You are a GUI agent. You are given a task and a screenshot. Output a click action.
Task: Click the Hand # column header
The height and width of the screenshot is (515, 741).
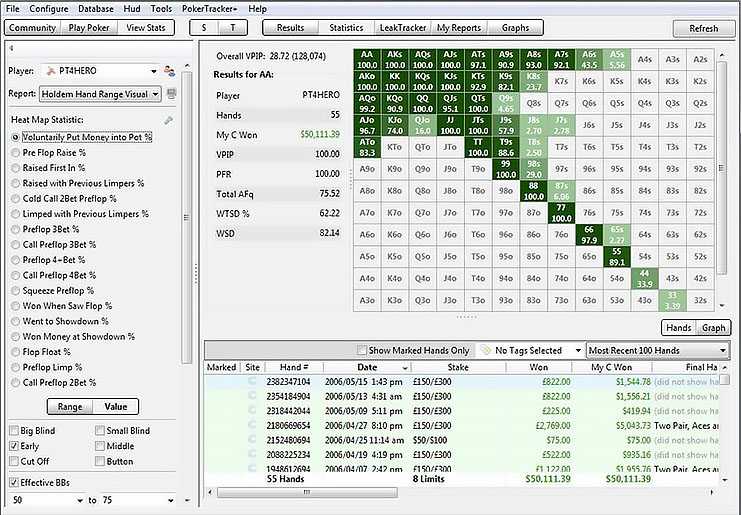294,367
